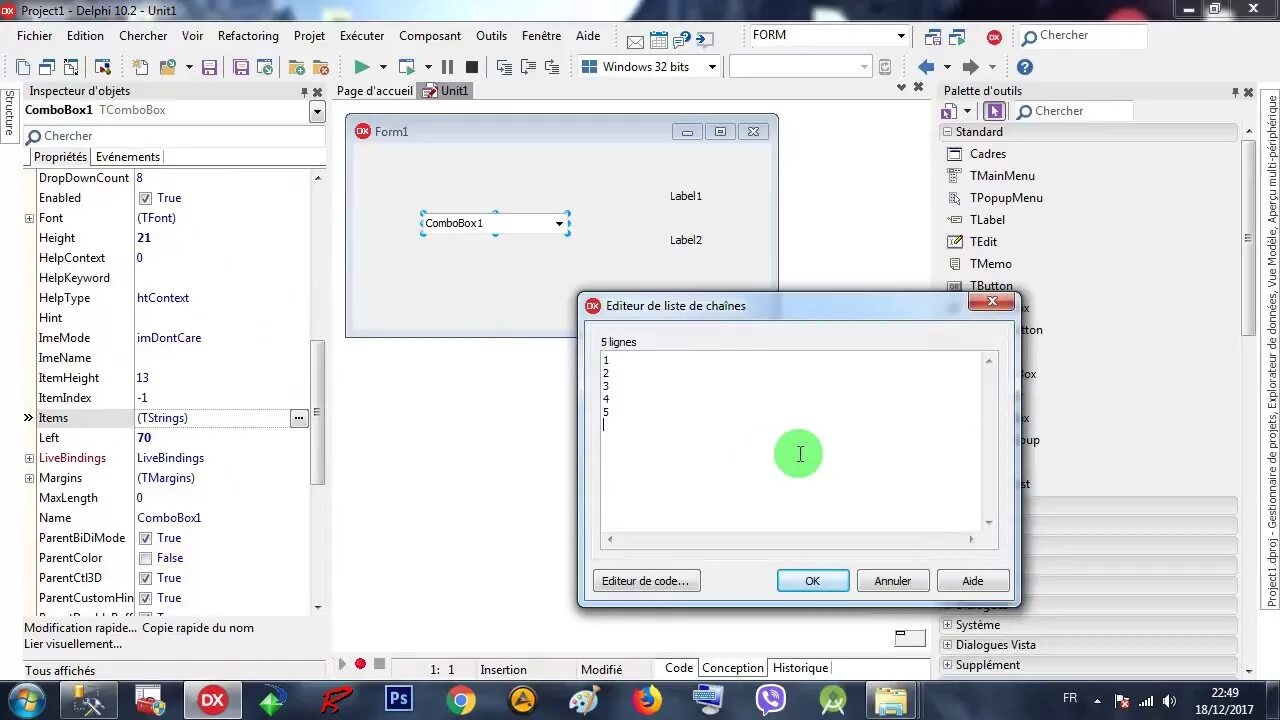Click the Aide button in the dialog
Viewport: 1280px width, 720px height.
[973, 581]
